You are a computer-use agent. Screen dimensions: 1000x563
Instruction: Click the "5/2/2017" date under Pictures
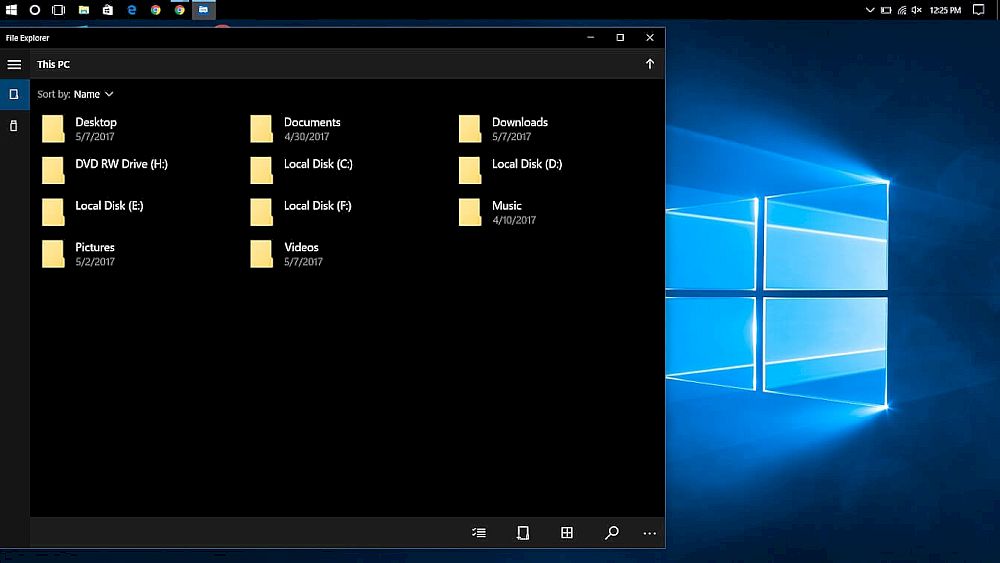click(x=95, y=261)
